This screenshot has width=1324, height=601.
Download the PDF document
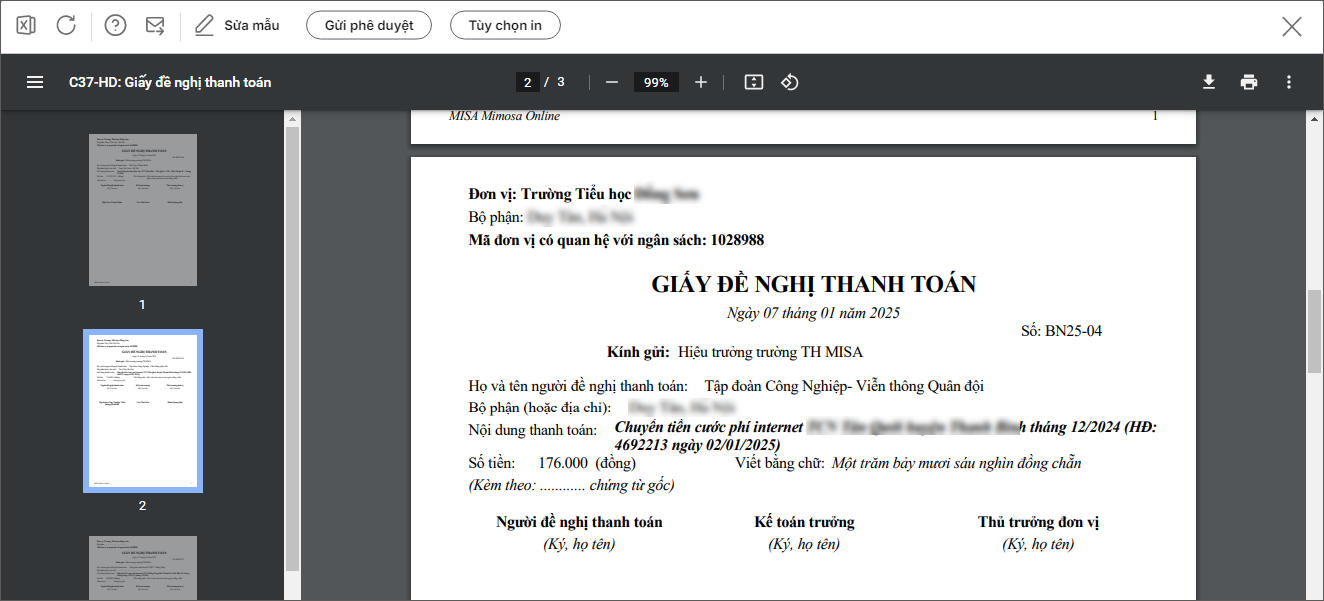tap(1208, 82)
